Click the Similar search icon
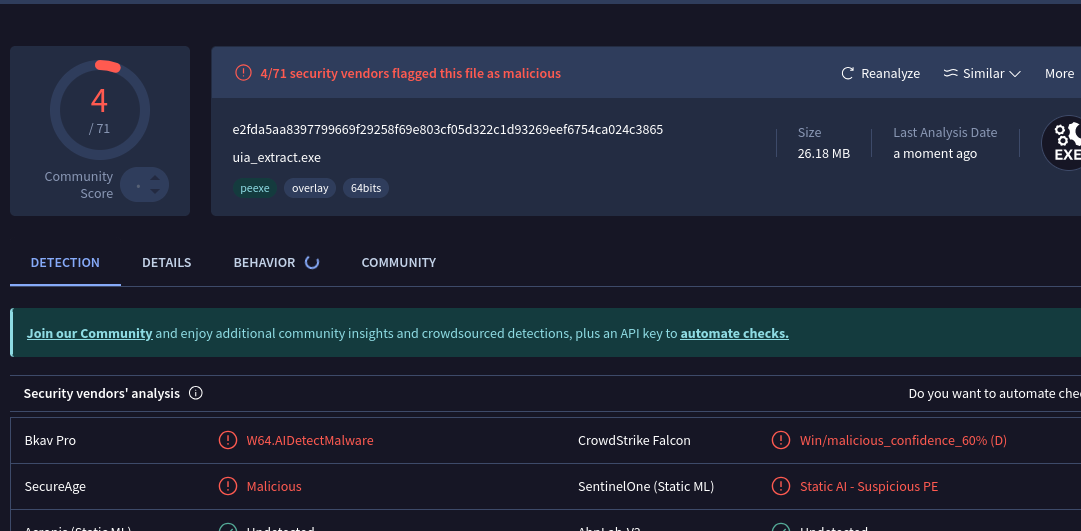 point(951,73)
